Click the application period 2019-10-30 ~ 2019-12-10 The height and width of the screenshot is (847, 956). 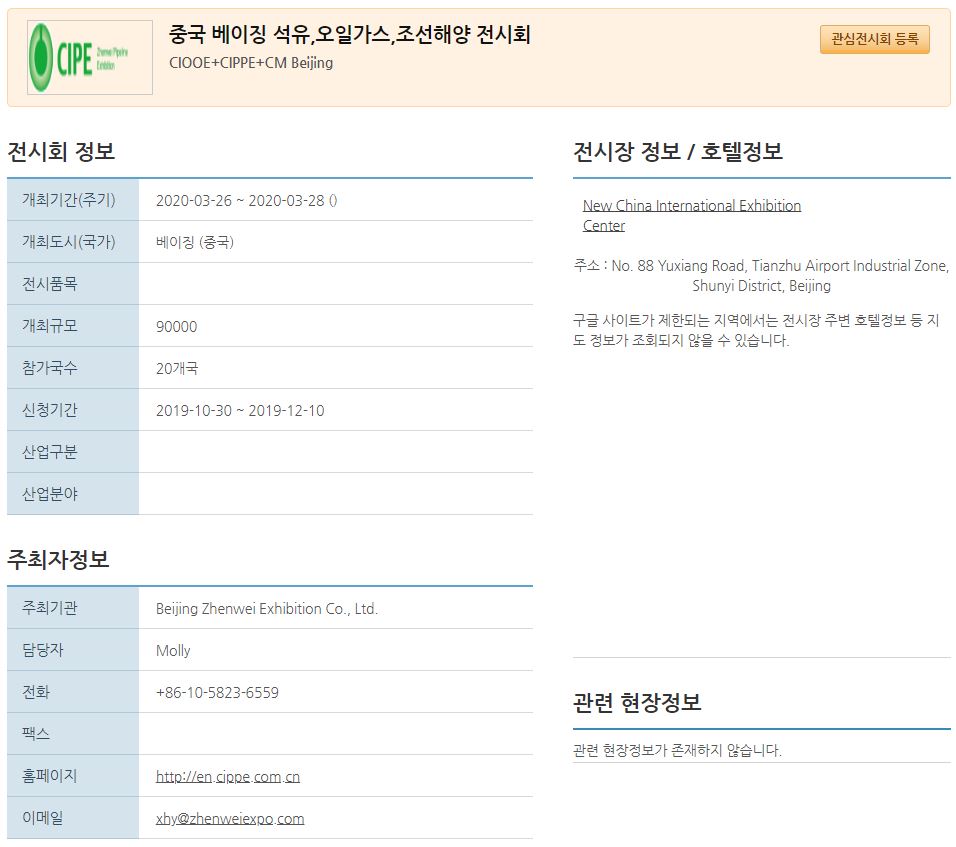[240, 410]
